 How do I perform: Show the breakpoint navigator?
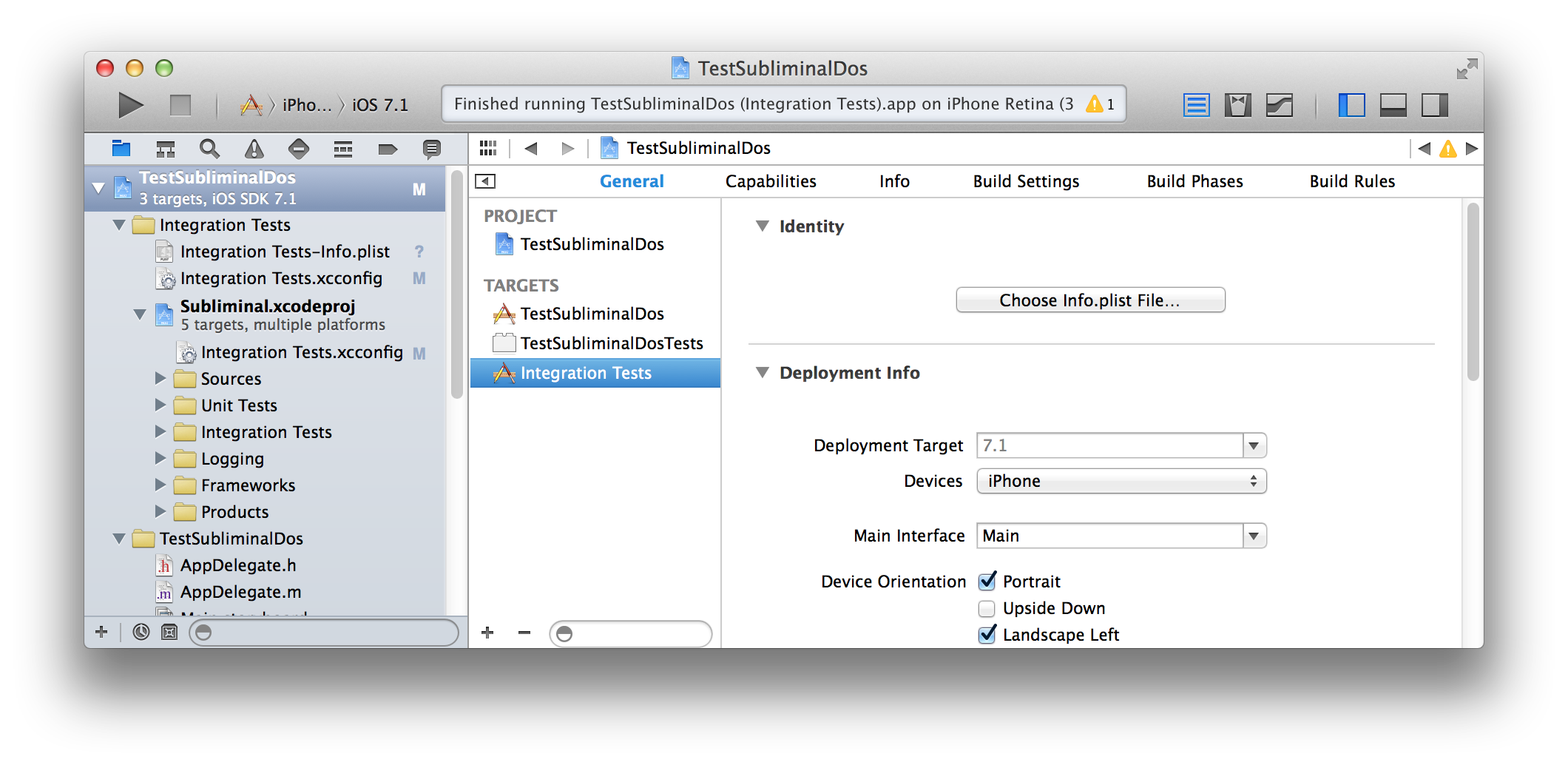(x=388, y=149)
